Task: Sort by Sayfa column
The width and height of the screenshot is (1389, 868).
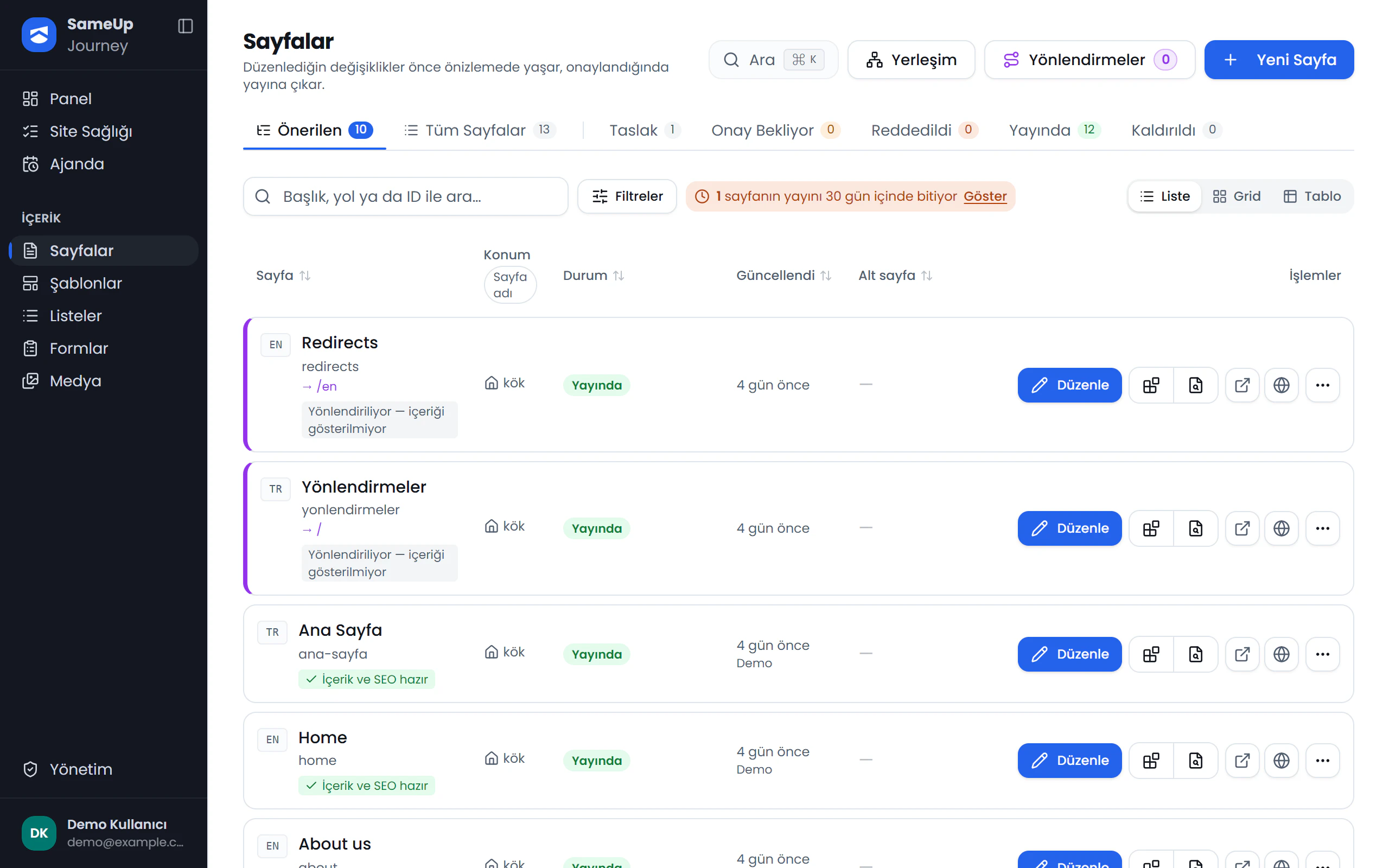Action: (283, 276)
